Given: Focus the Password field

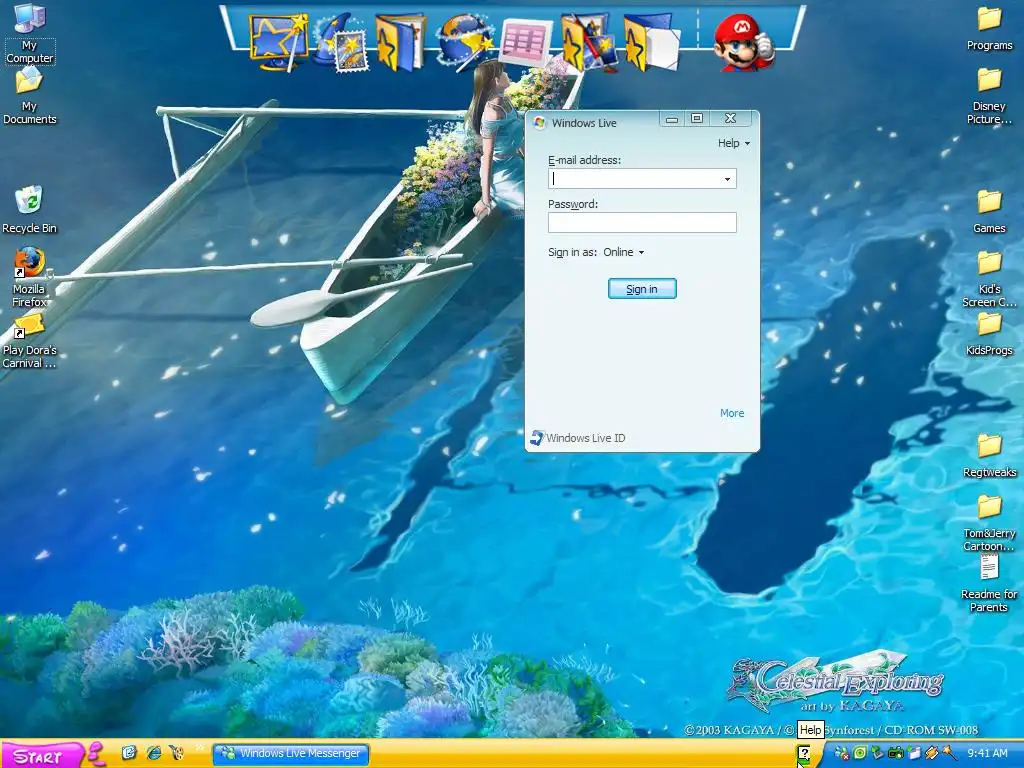Looking at the screenshot, I should pyautogui.click(x=642, y=223).
